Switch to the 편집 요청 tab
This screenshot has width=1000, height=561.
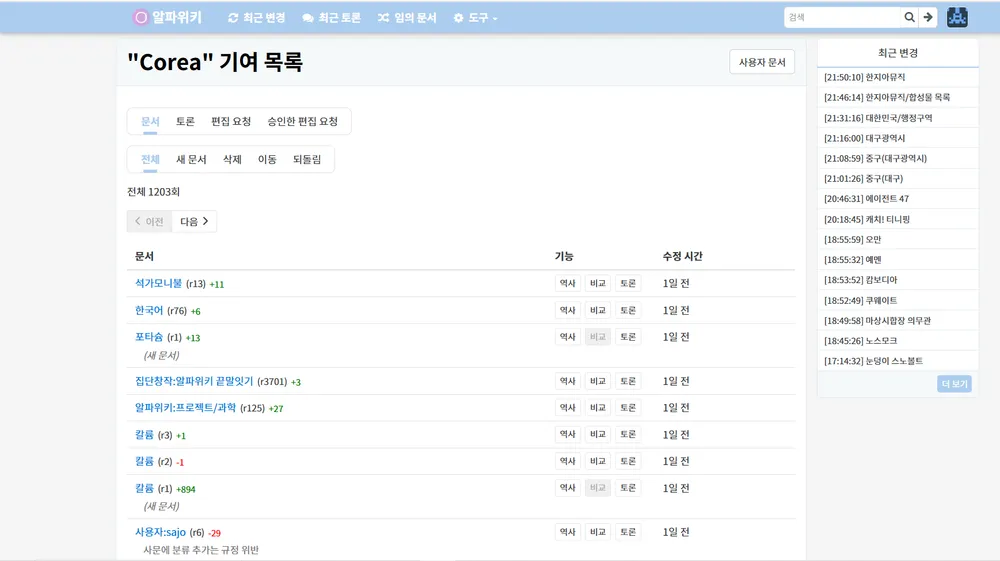231,121
